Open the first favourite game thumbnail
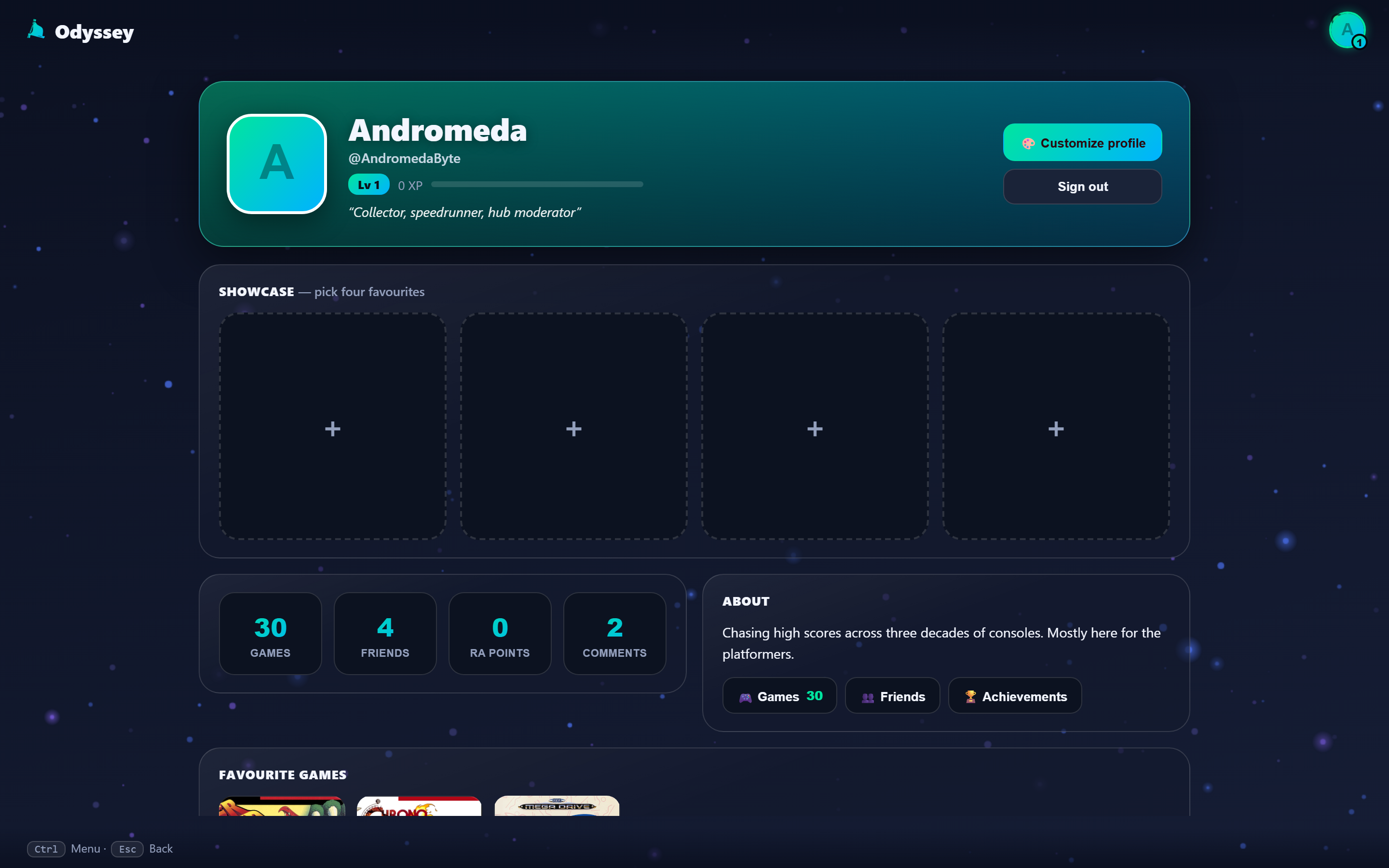The width and height of the screenshot is (1389, 868). tap(282, 805)
